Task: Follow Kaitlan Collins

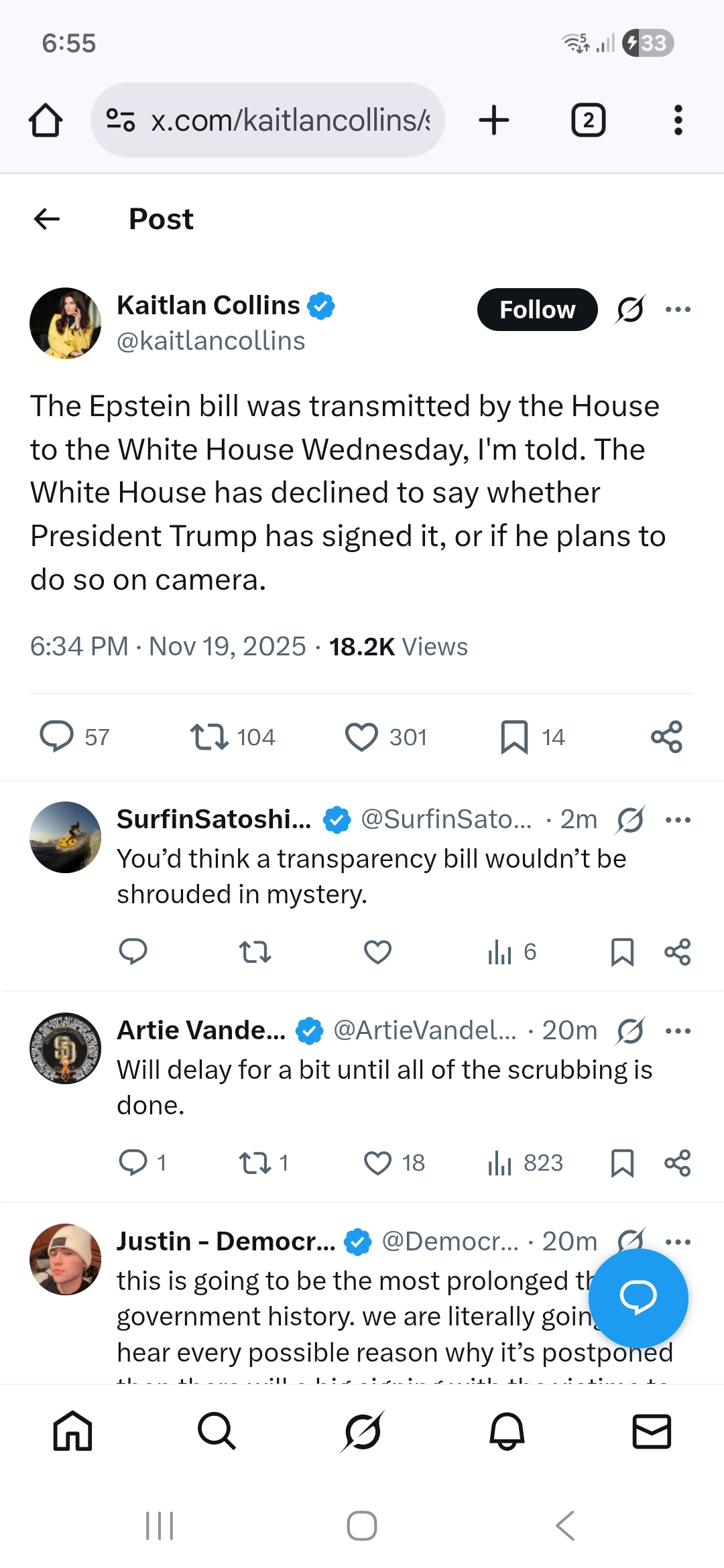Action: [x=537, y=310]
